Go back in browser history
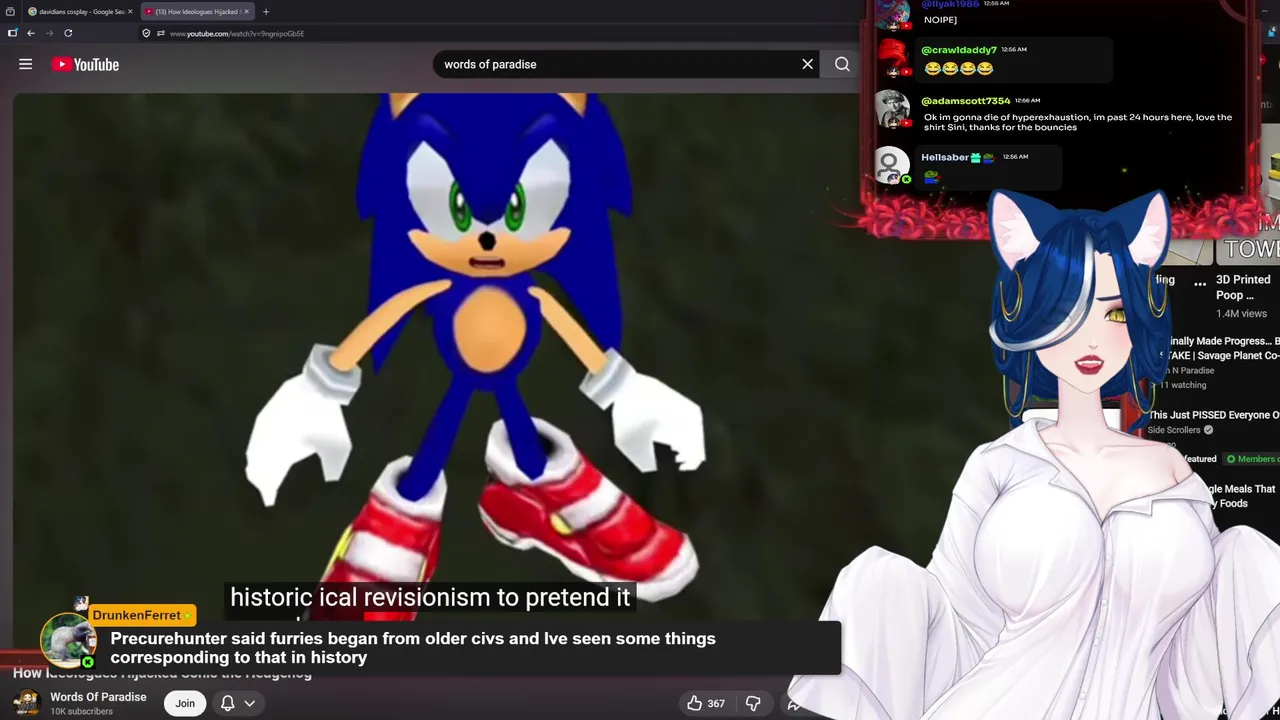The height and width of the screenshot is (720, 1280). coord(31,33)
